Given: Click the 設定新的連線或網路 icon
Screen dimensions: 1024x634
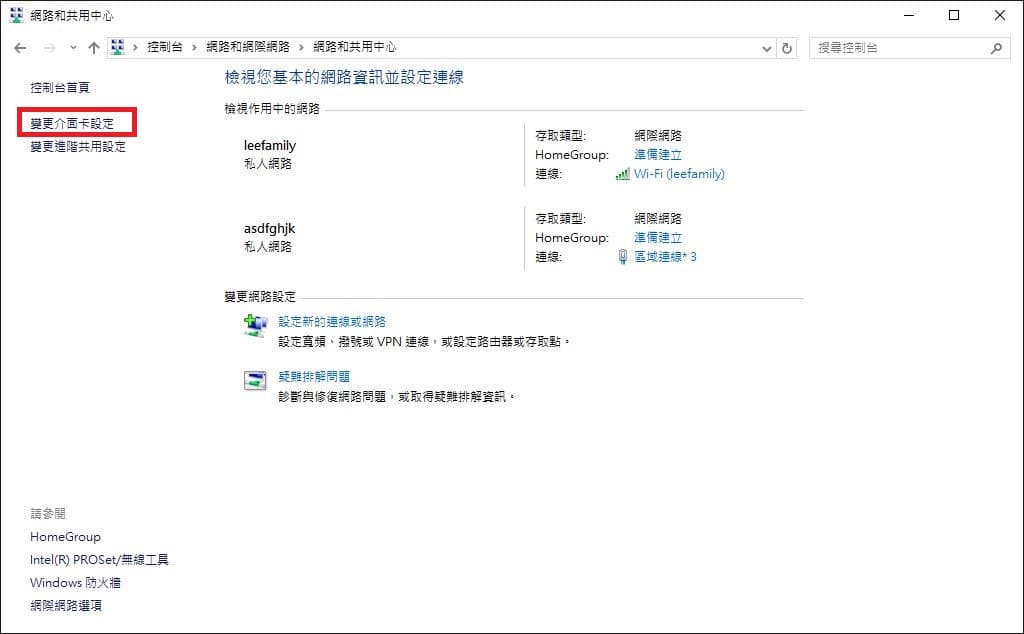Looking at the screenshot, I should coord(255,325).
